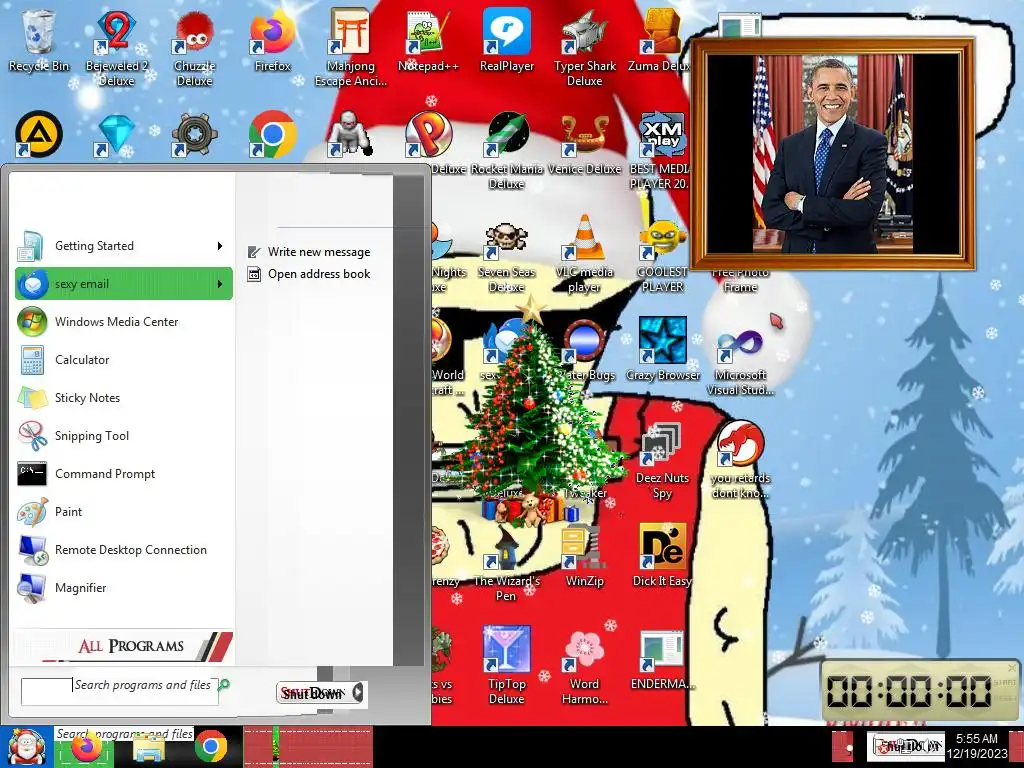The height and width of the screenshot is (768, 1024).
Task: Open Seven Seas Deluxe desktop icon
Action: [507, 256]
